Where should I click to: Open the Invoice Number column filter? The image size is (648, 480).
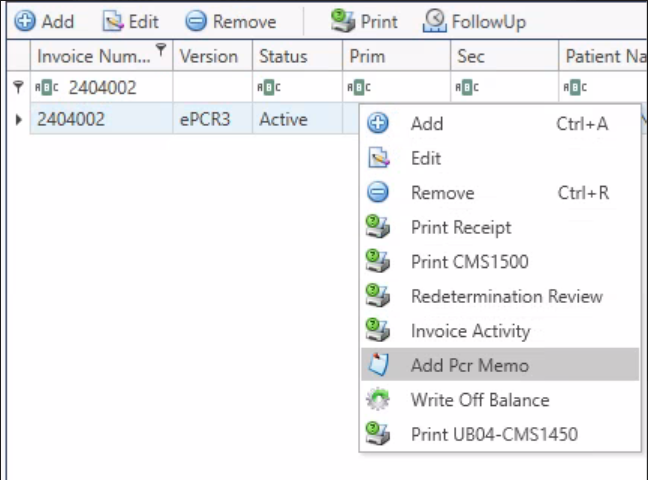160,50
